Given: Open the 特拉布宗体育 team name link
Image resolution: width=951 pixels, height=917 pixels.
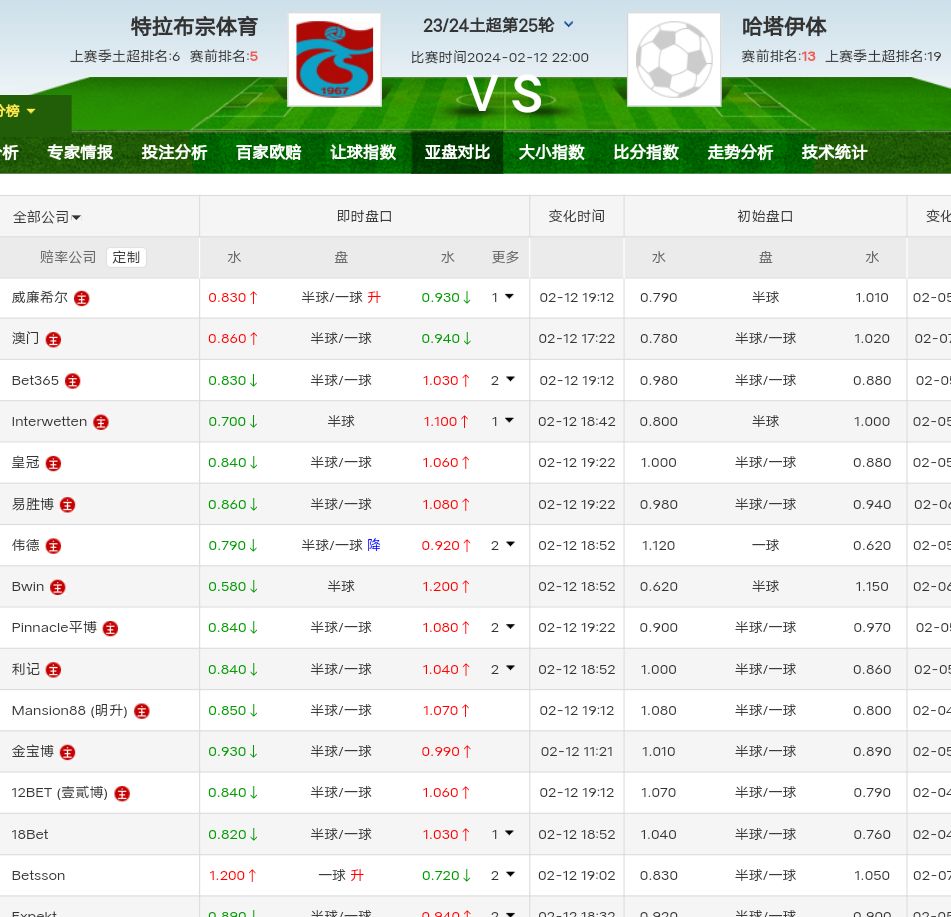Looking at the screenshot, I should (194, 26).
